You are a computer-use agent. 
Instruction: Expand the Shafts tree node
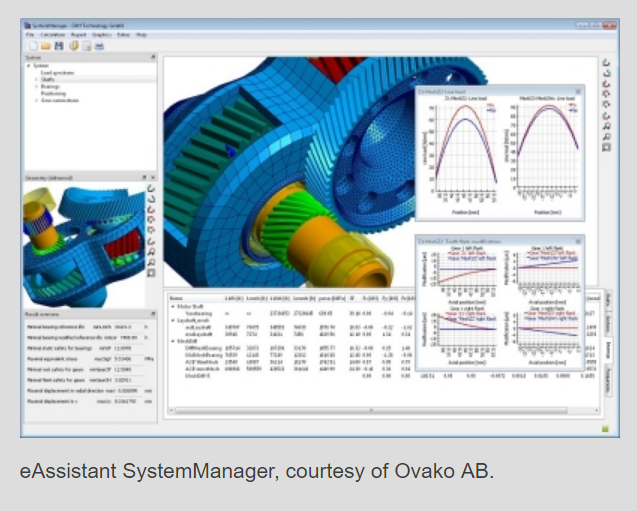36,80
